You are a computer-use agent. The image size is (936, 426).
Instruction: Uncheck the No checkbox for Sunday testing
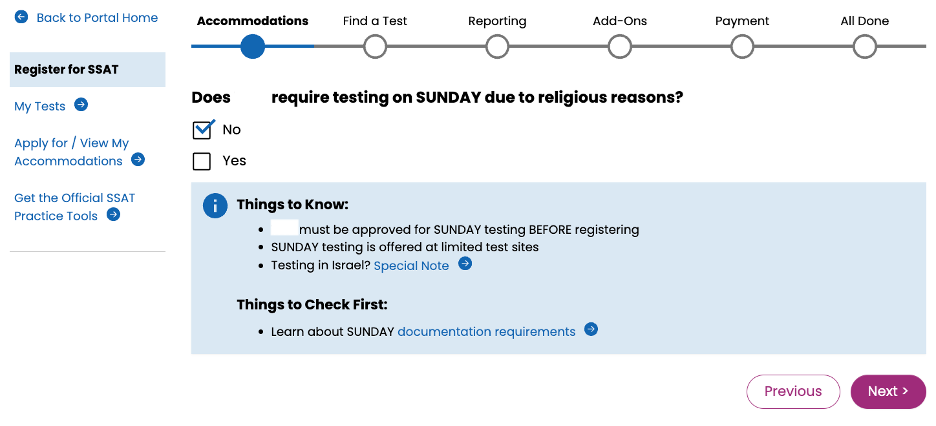202,129
